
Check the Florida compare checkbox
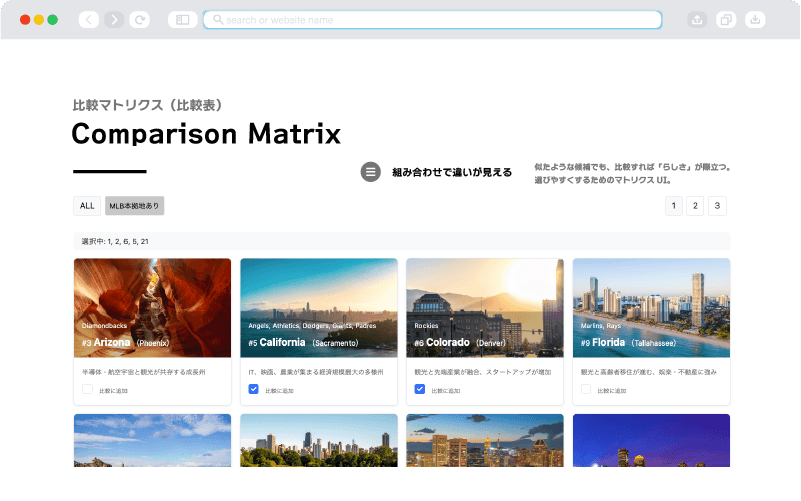pos(586,389)
